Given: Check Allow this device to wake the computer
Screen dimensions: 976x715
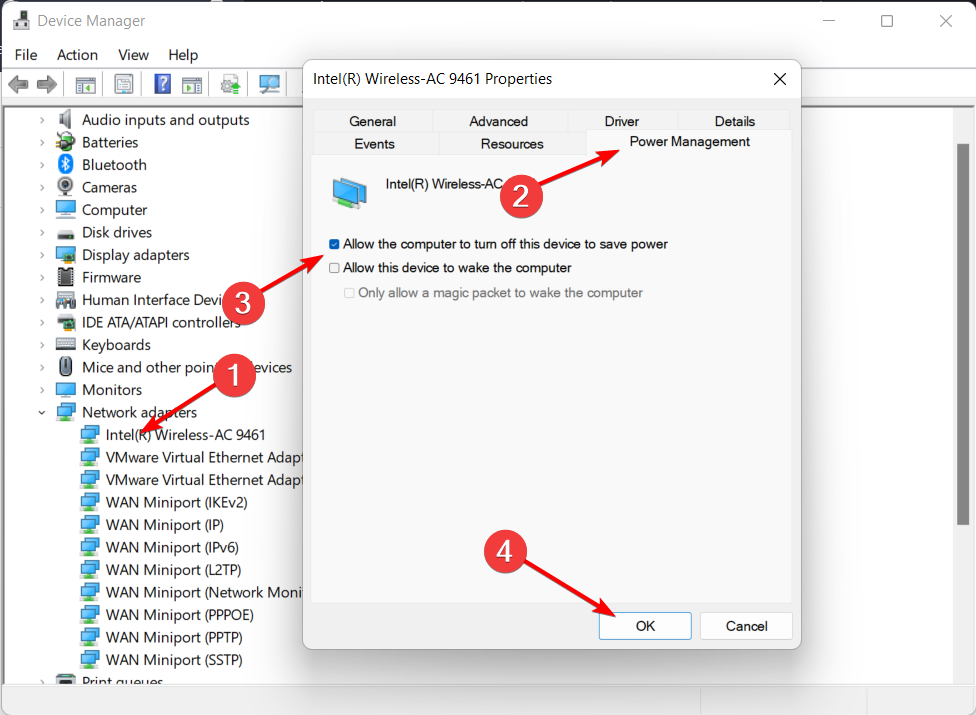Looking at the screenshot, I should click(x=334, y=268).
